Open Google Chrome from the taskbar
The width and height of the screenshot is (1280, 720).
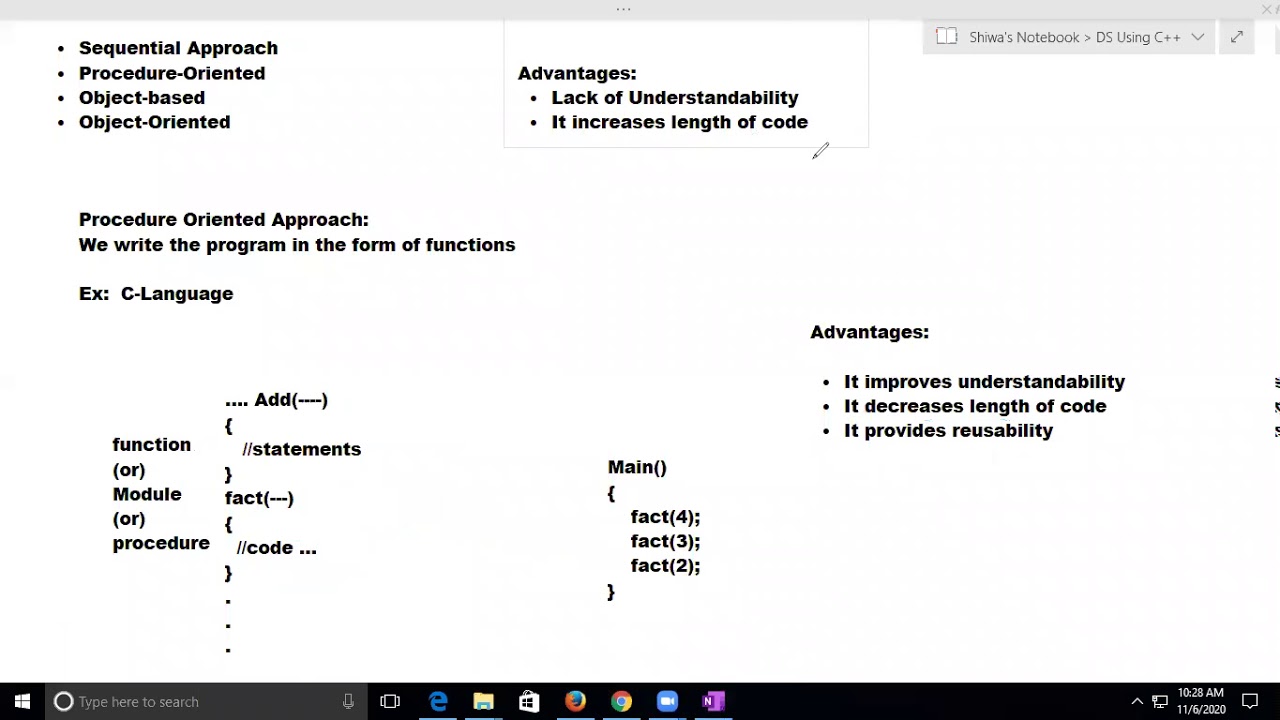(x=621, y=701)
